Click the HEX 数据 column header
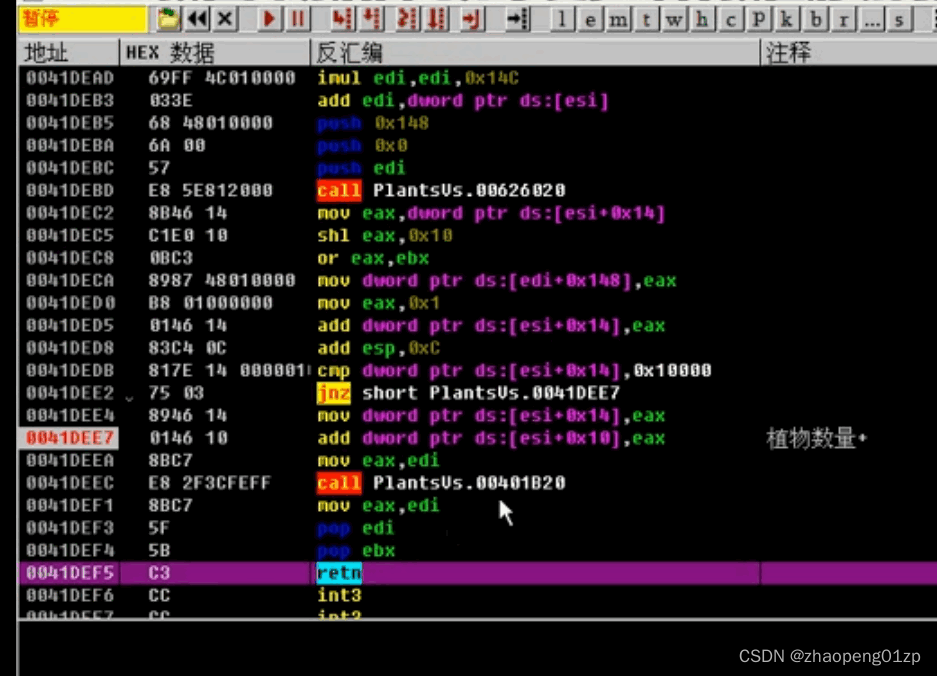The image size is (937, 676). [x=215, y=53]
